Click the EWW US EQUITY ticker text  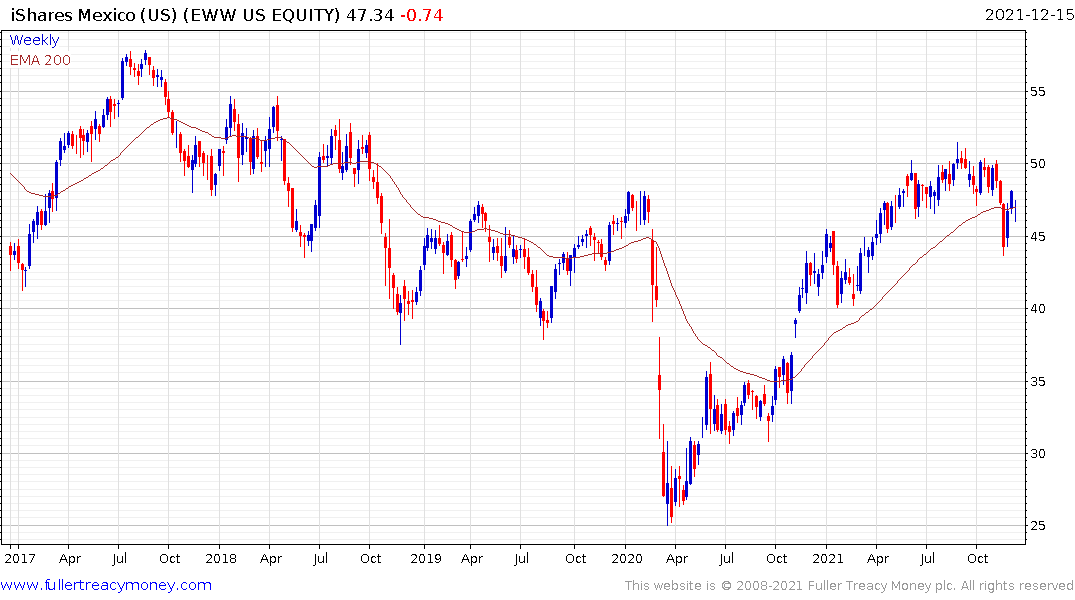pyautogui.click(x=261, y=15)
